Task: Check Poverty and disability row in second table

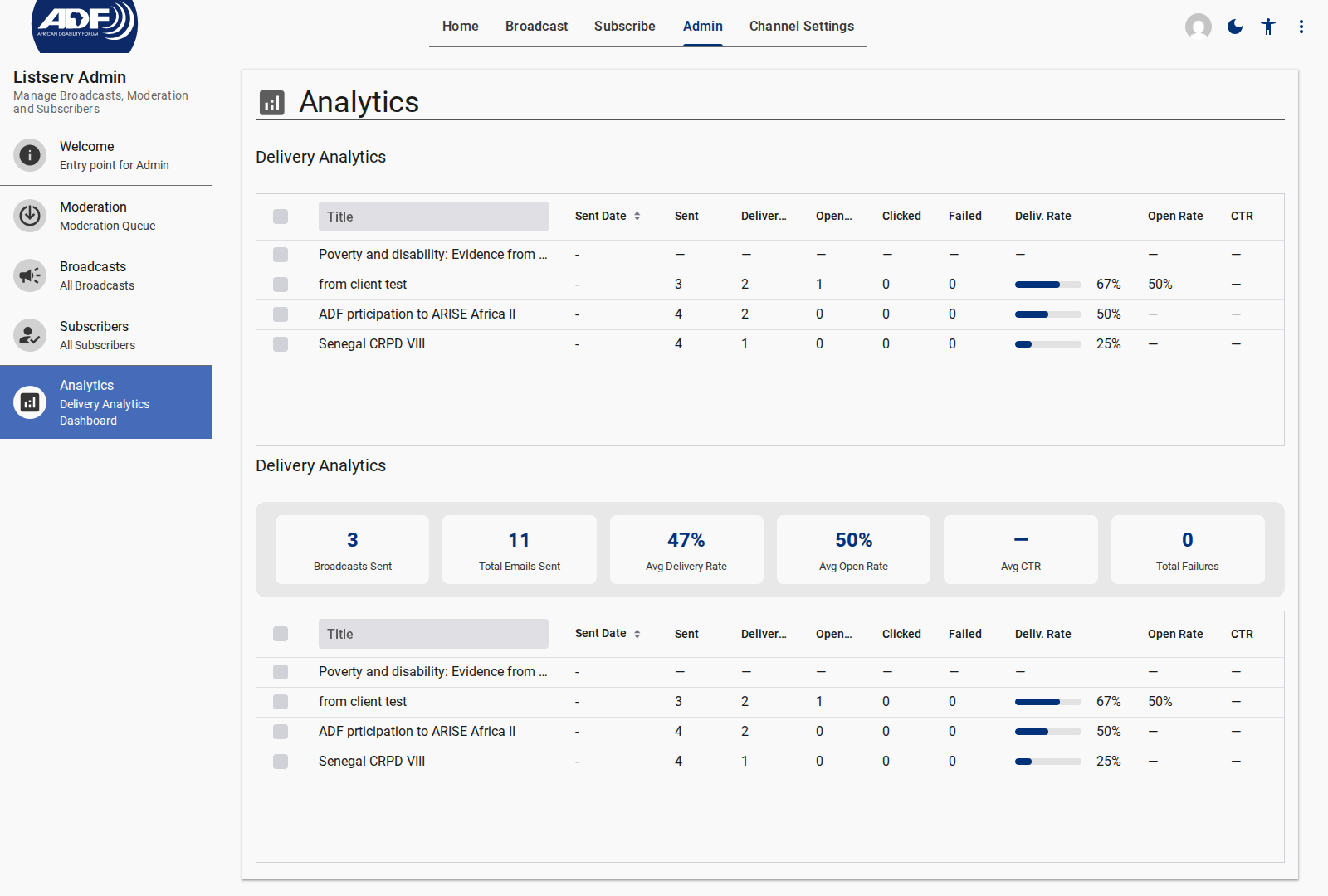Action: coord(281,672)
